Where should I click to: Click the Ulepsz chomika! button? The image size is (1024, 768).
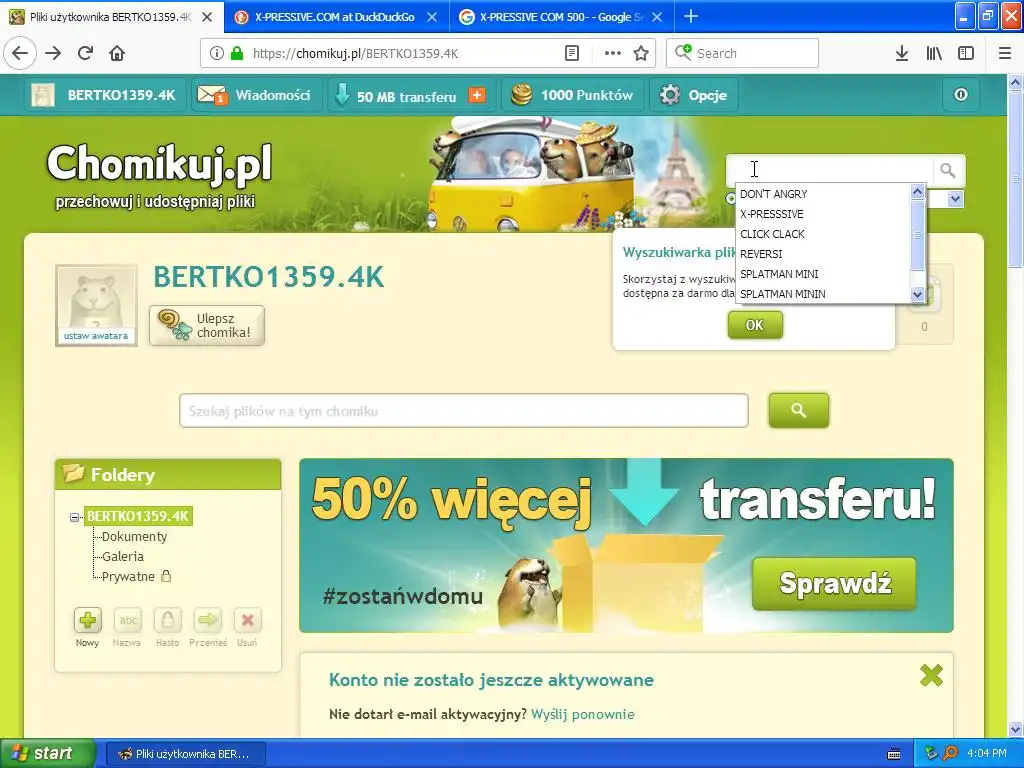point(207,325)
